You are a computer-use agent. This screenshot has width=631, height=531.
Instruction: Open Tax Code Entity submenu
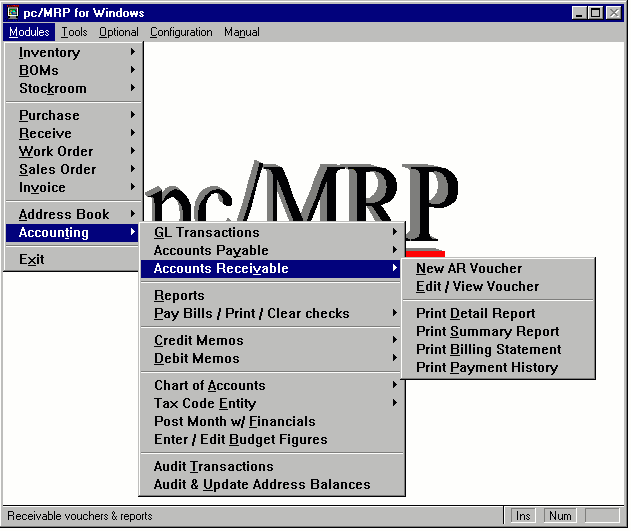tap(272, 403)
